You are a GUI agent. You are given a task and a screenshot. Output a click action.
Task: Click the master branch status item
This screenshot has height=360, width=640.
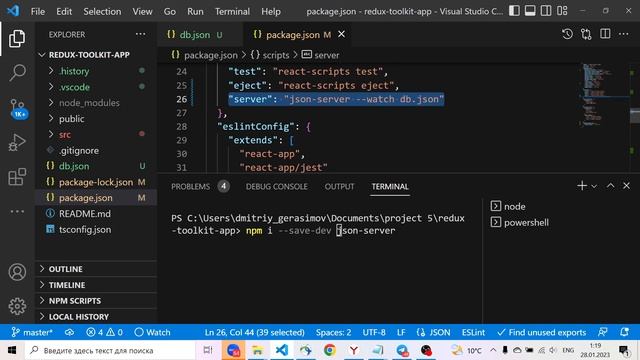[x=32, y=332]
